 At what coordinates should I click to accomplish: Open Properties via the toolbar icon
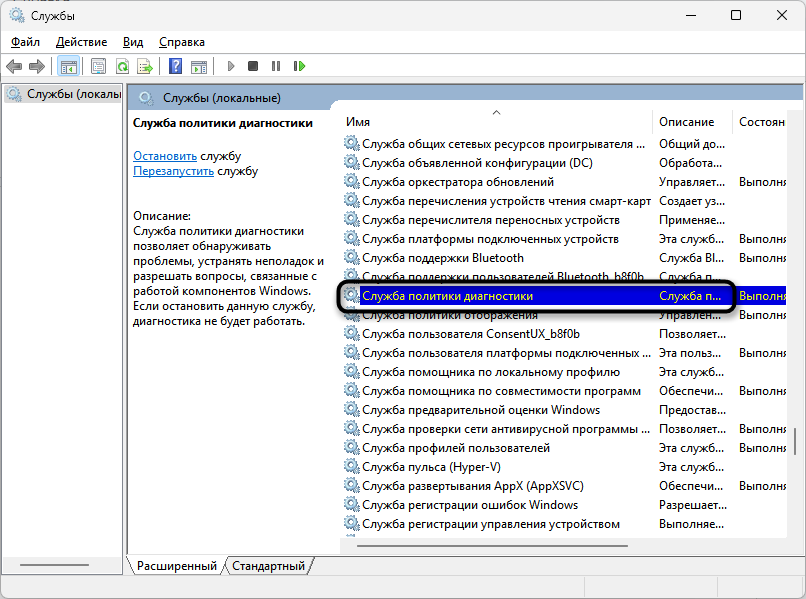98,66
